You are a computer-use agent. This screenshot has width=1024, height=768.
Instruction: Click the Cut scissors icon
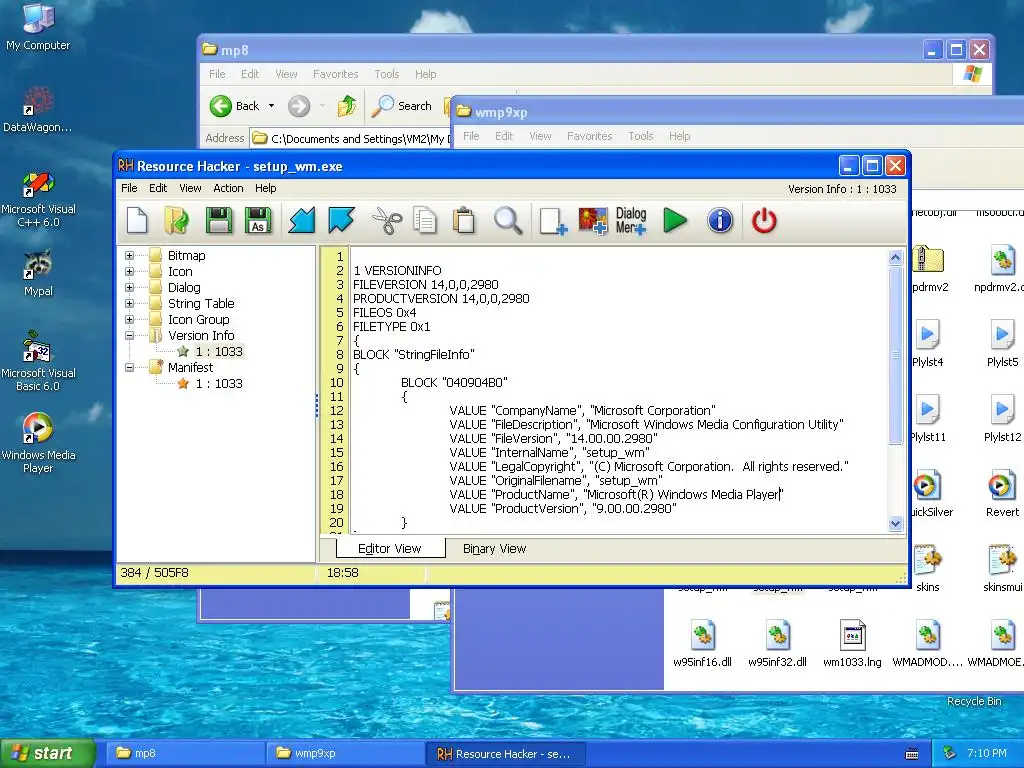387,220
